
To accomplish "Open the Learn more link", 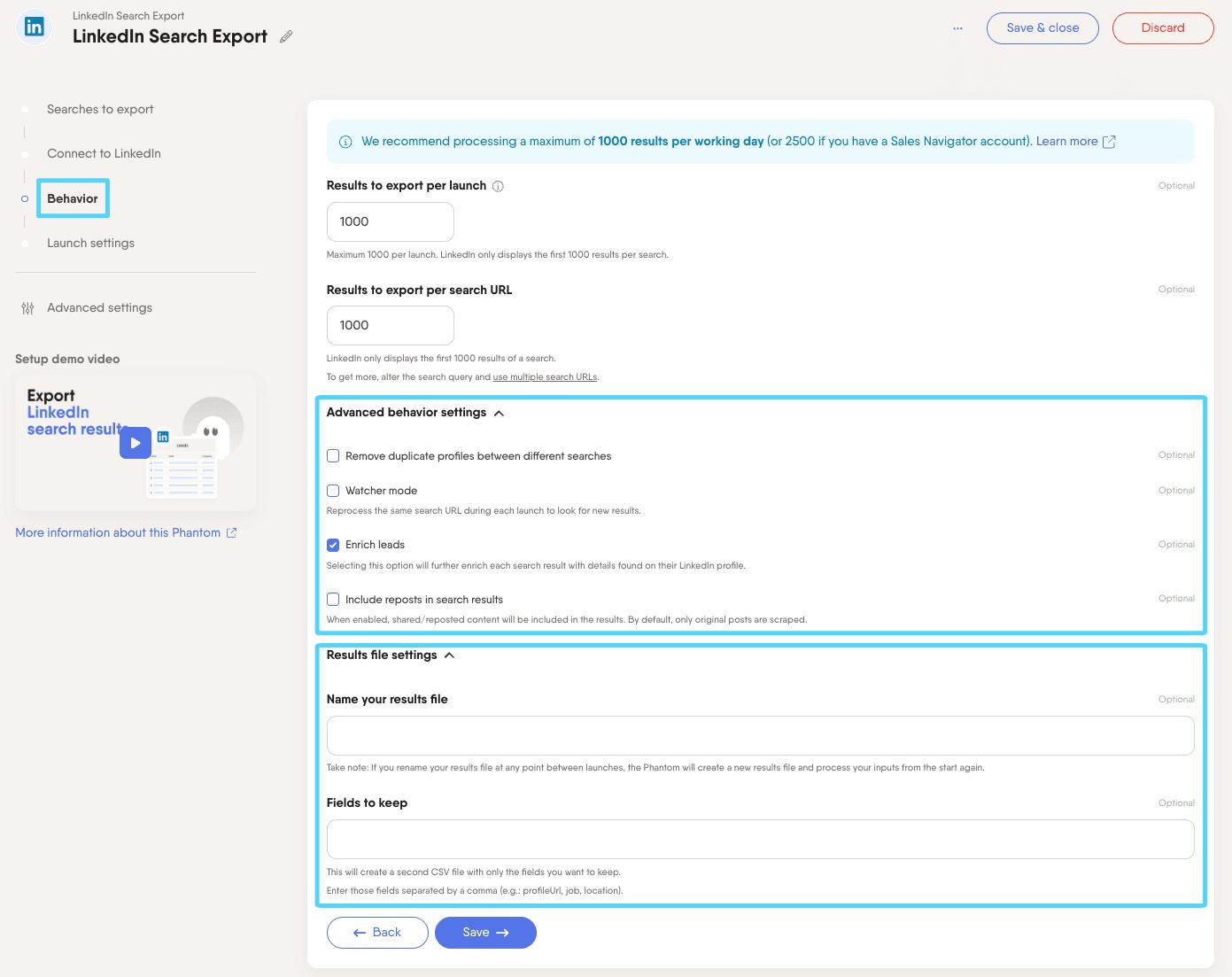I will 1066,142.
